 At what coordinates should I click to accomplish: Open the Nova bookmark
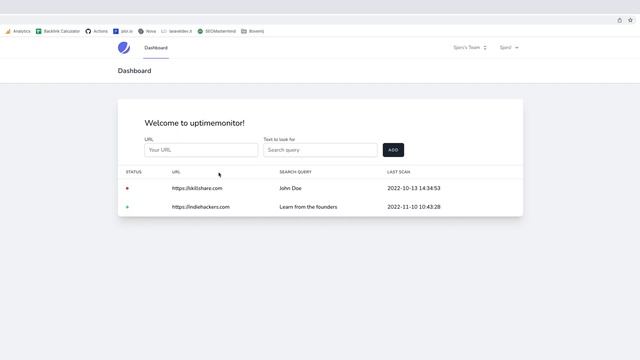pos(147,31)
